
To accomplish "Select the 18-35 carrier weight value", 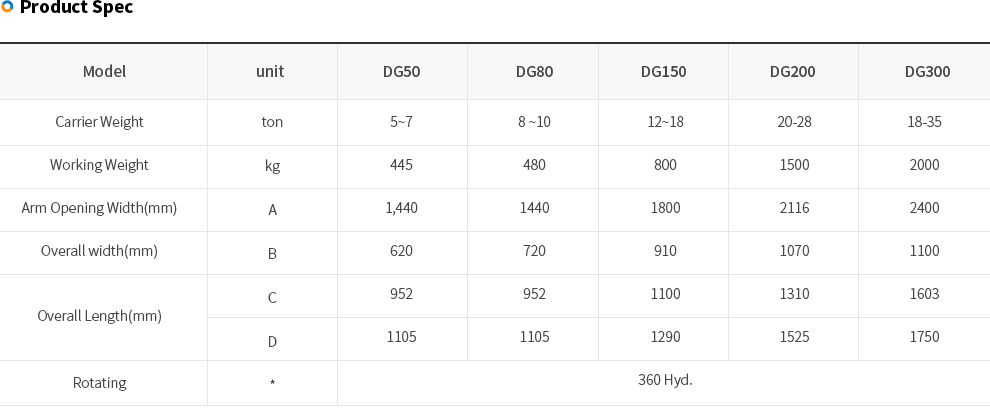I will 924,122.
